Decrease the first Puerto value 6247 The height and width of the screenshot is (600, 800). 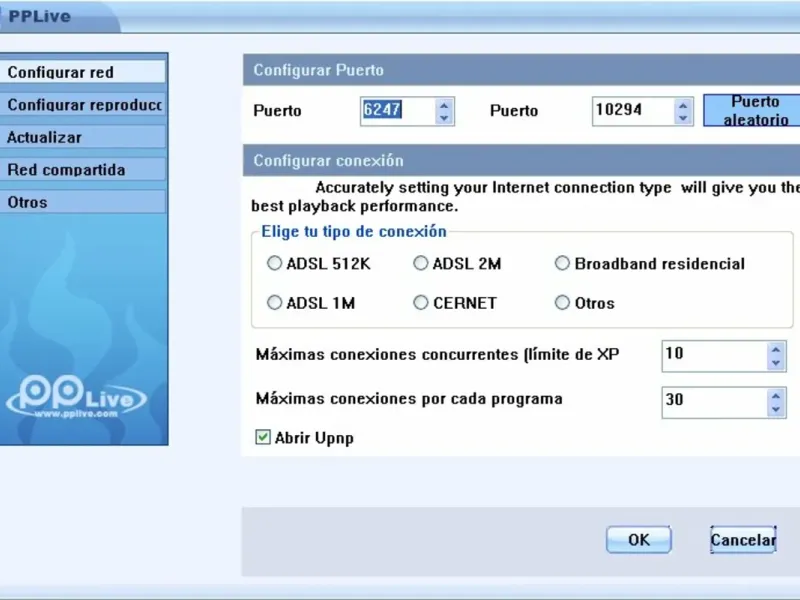[x=444, y=118]
